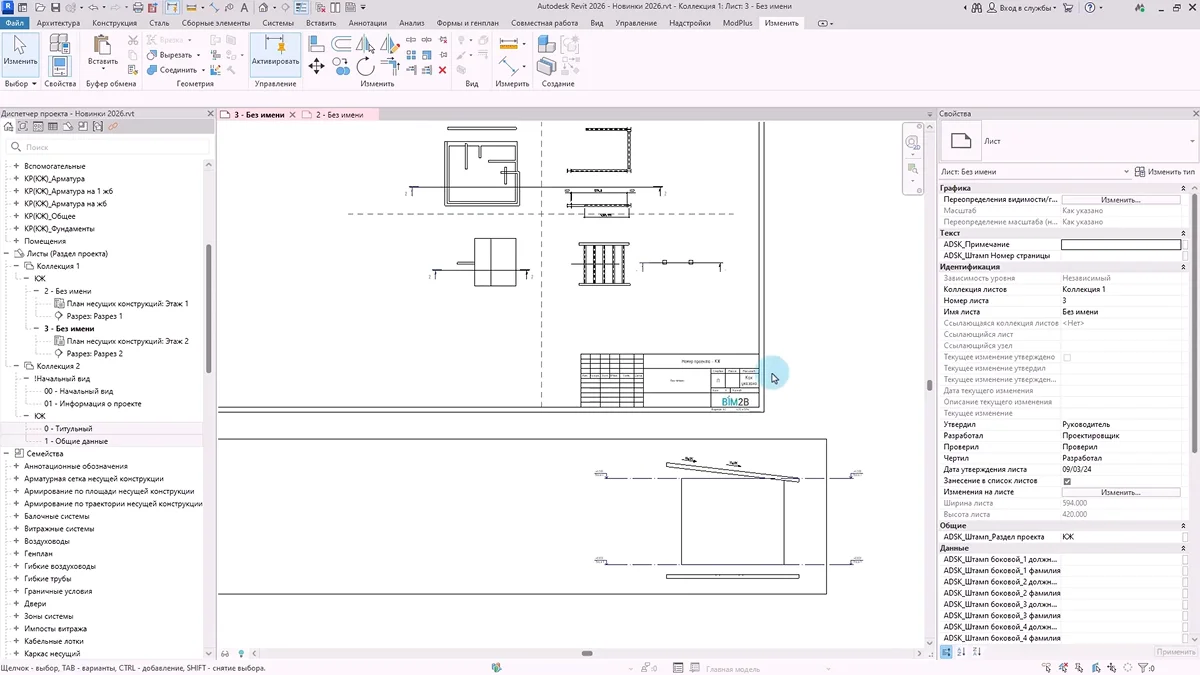Click 'Изменить тип' button in Properties
Image resolution: width=1200 pixels, height=675 pixels.
[x=1165, y=172]
